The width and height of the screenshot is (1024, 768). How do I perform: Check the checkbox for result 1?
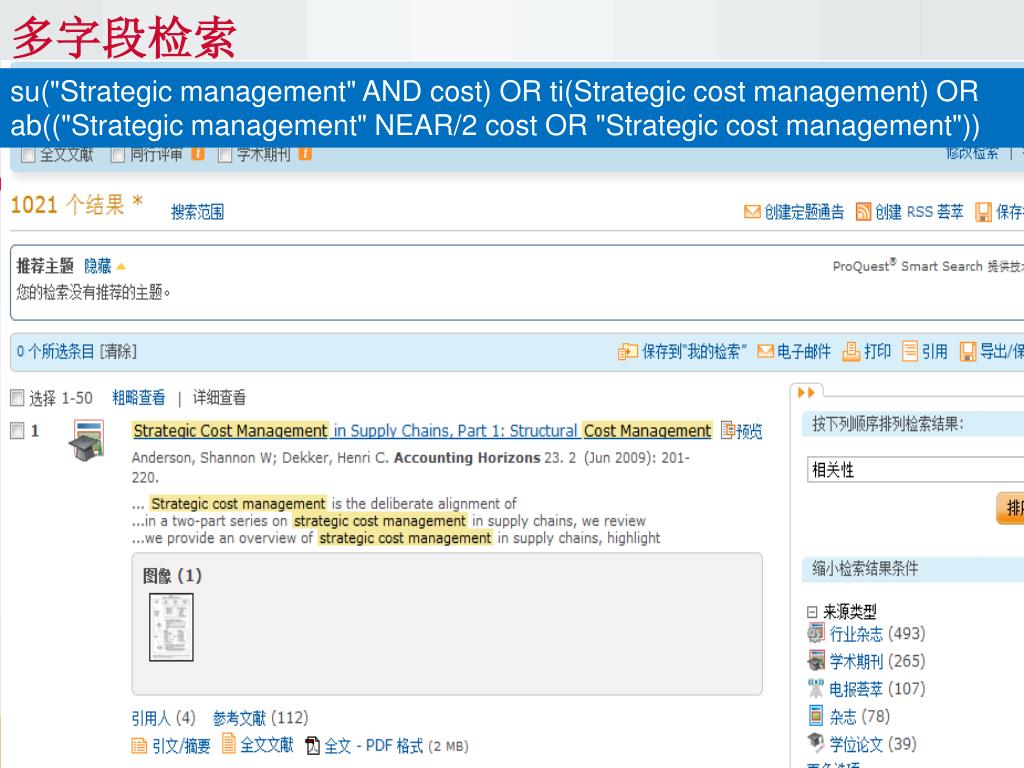[17, 430]
